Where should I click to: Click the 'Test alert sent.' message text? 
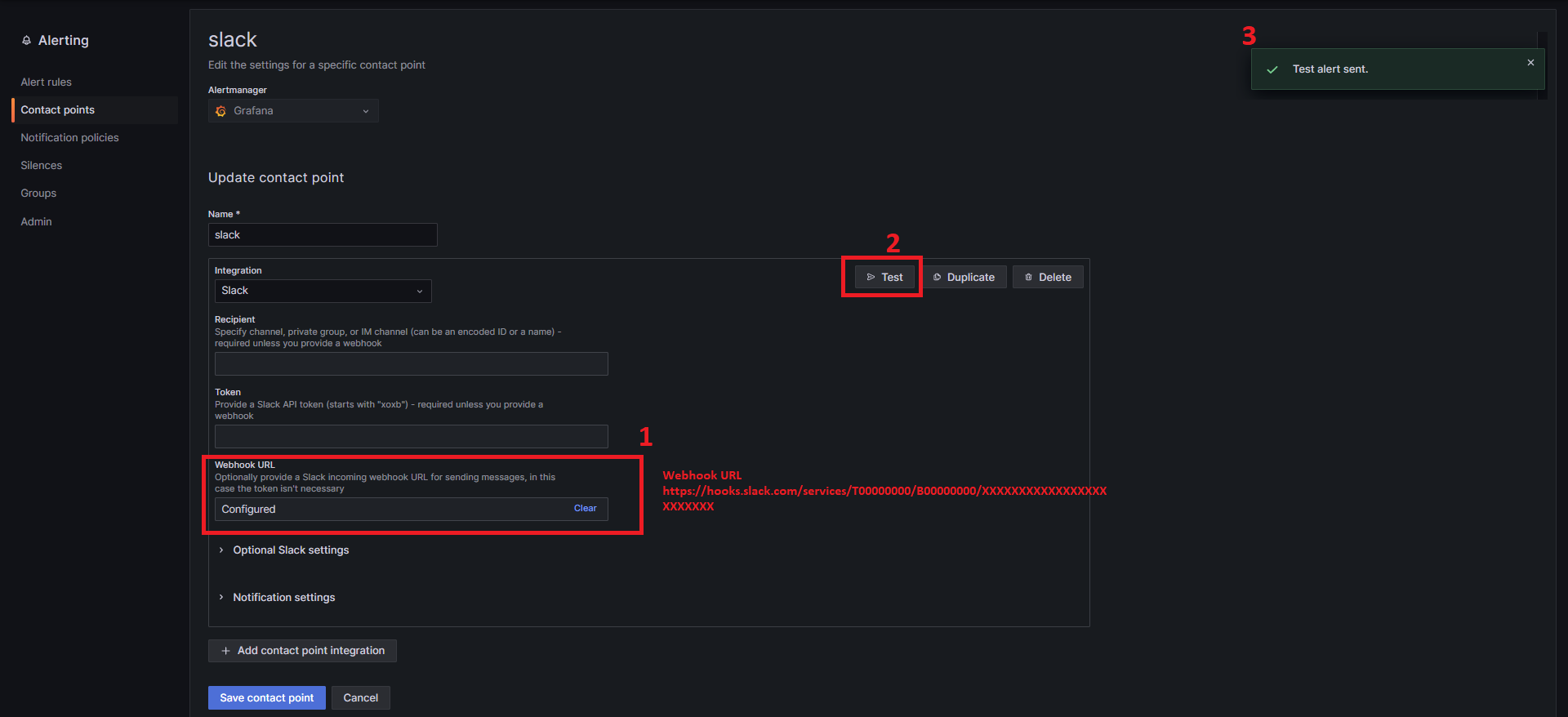point(1330,69)
